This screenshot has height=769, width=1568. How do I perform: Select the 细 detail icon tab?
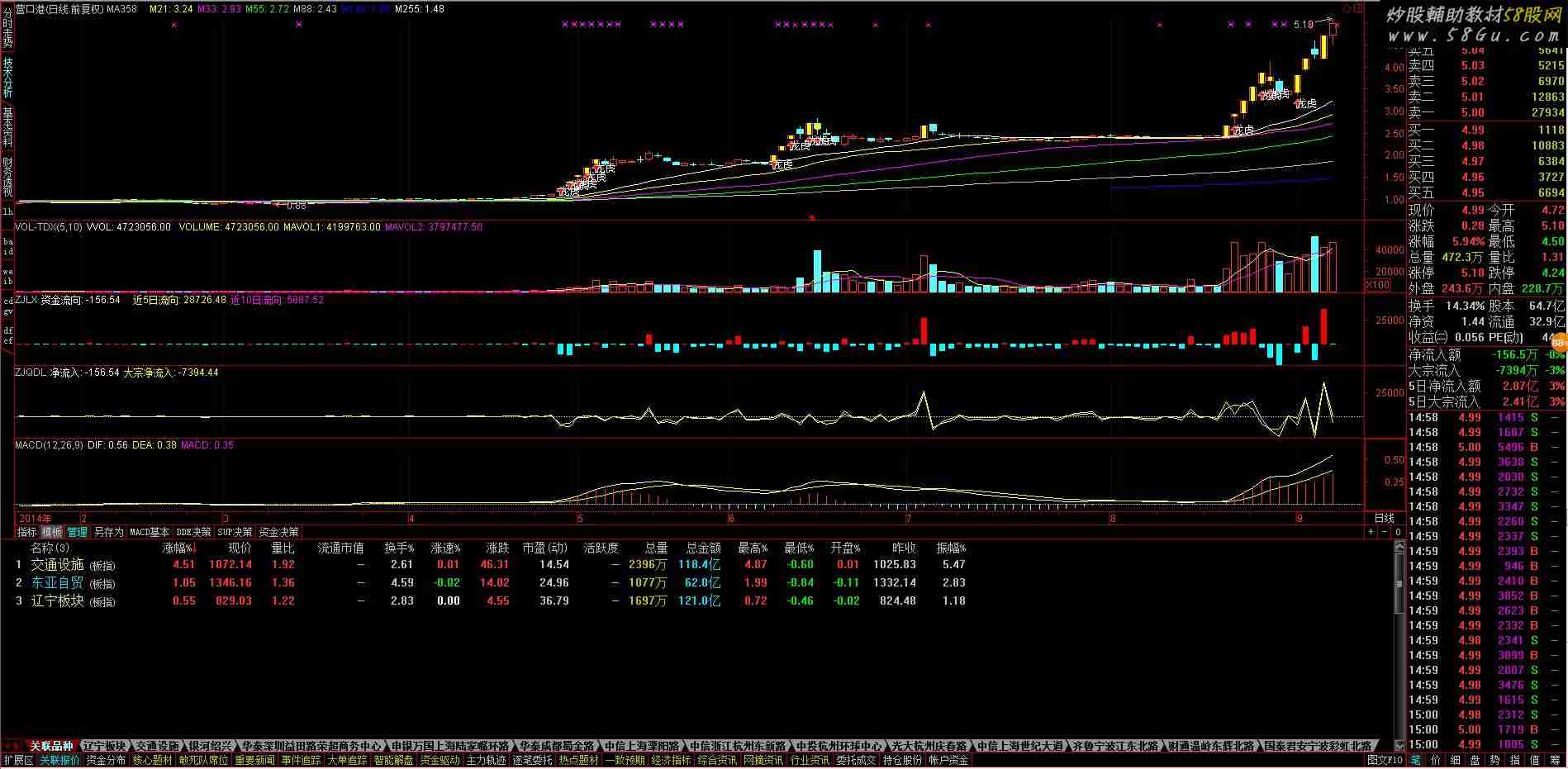click(x=1456, y=760)
